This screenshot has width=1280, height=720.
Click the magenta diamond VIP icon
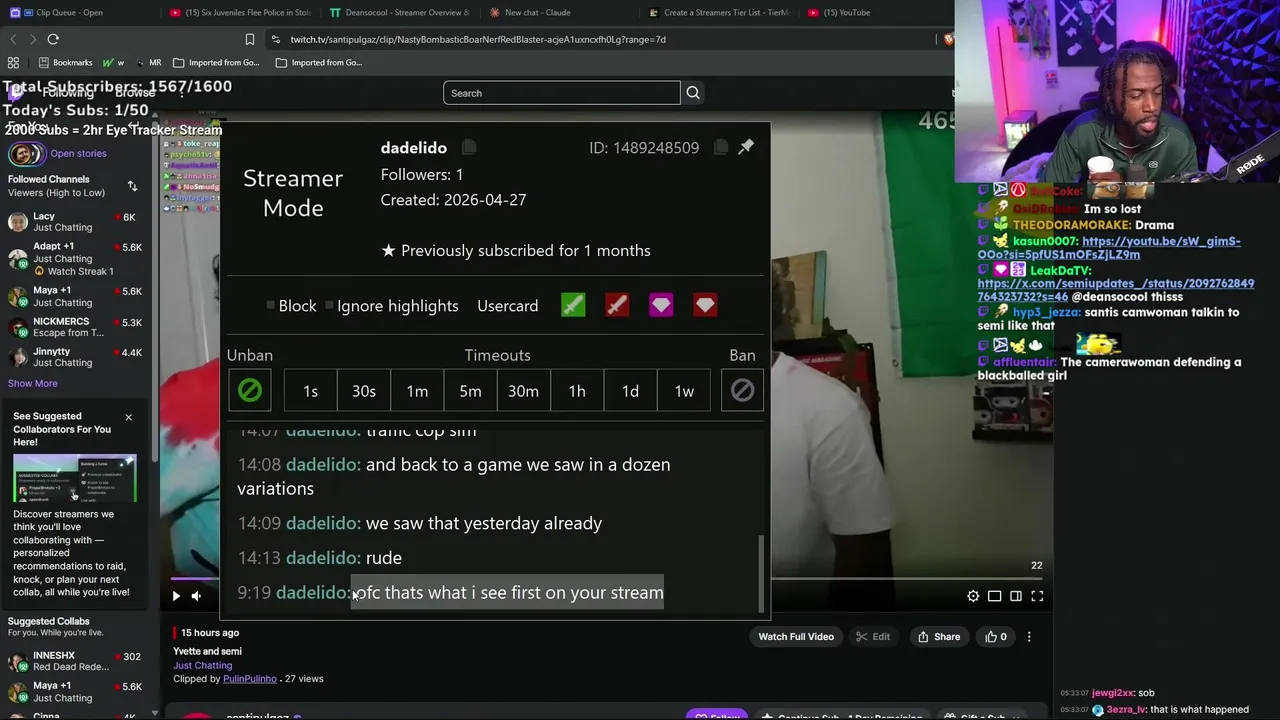(x=661, y=305)
